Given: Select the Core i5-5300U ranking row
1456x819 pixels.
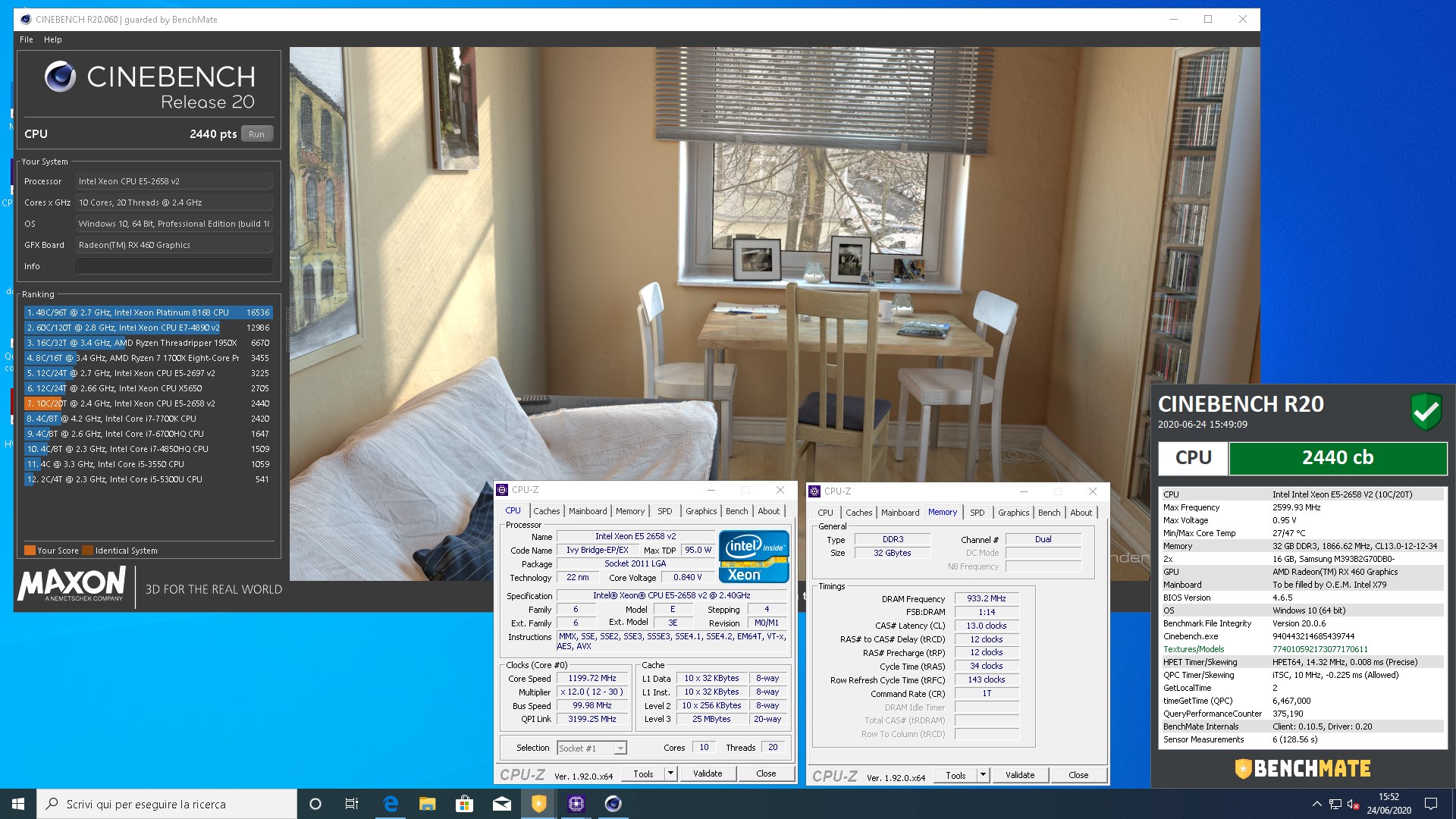Looking at the screenshot, I should point(148,479).
